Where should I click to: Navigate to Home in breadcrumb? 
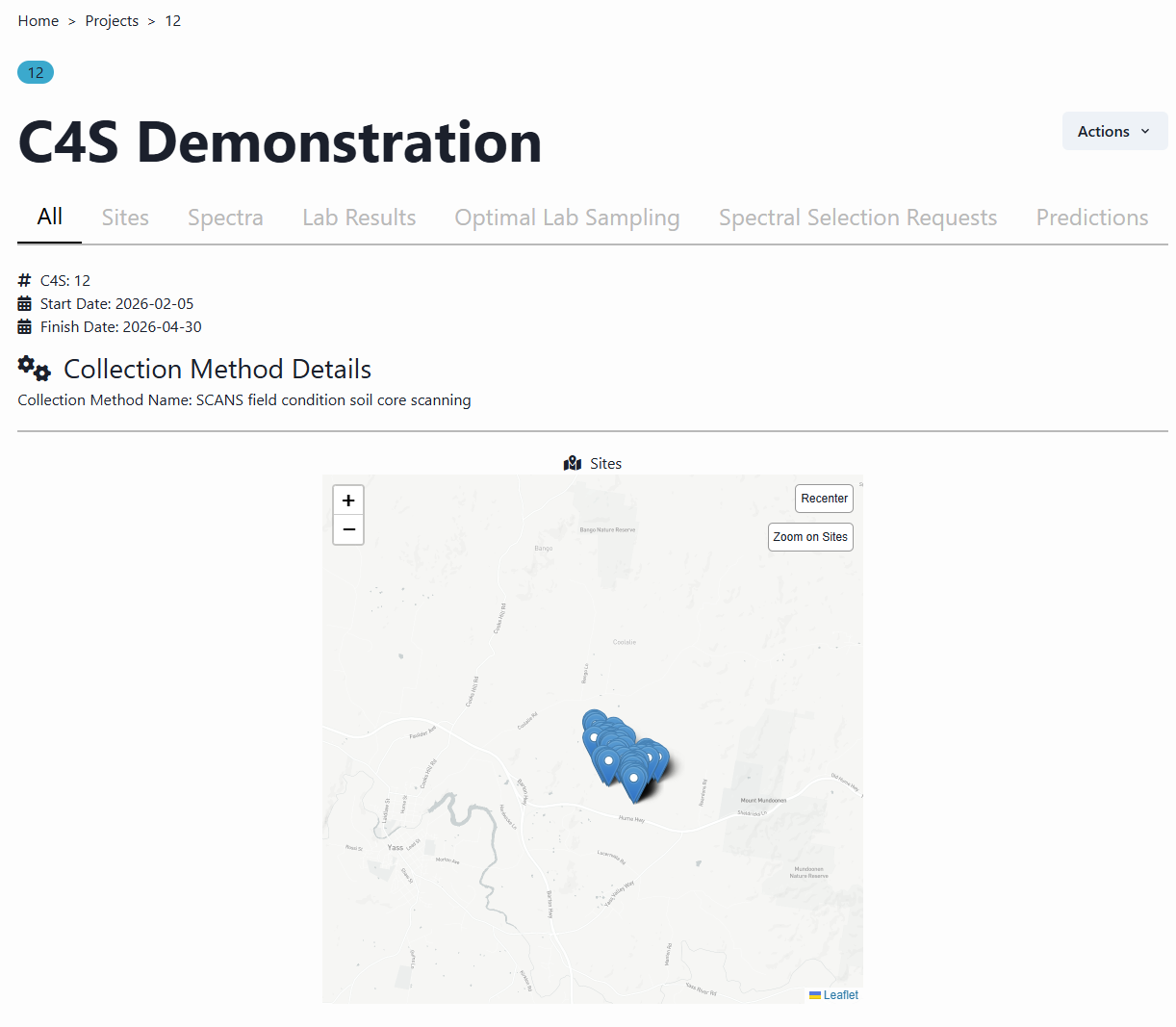(x=38, y=21)
